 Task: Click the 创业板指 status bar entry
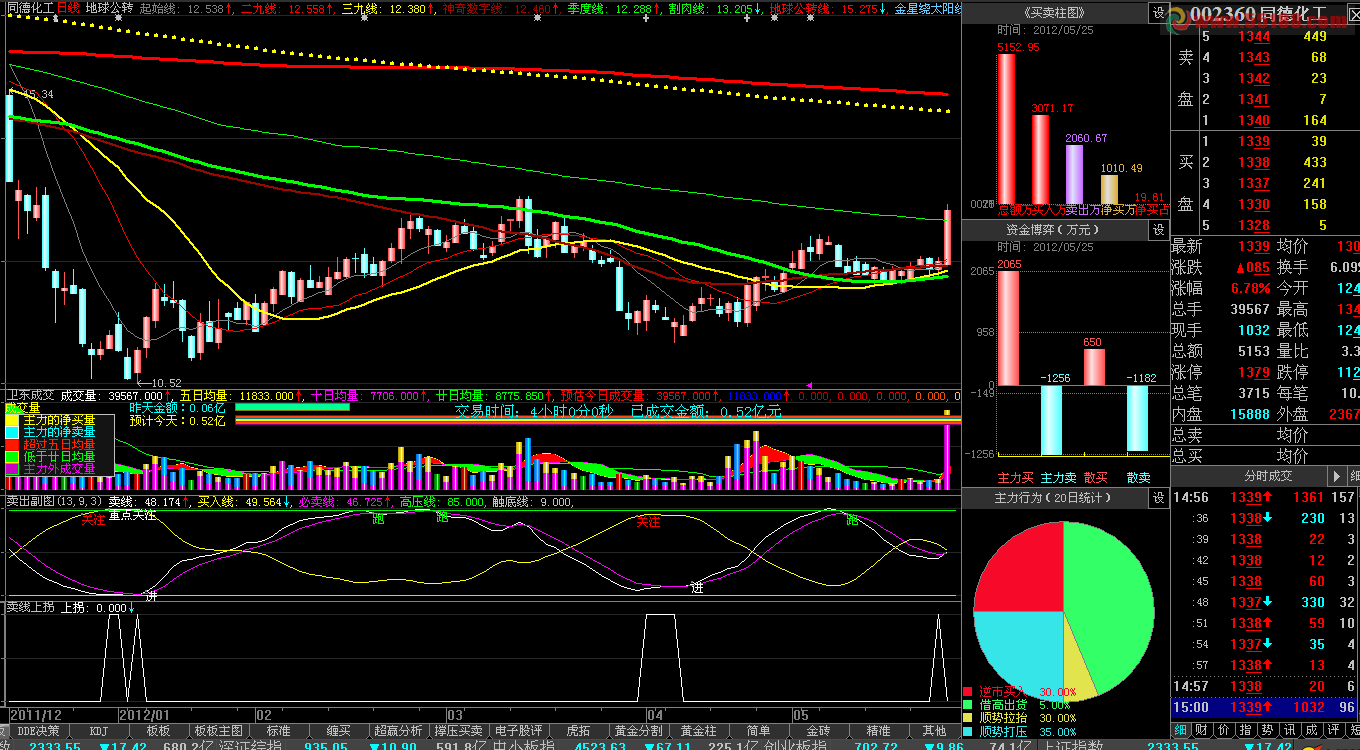(x=795, y=745)
